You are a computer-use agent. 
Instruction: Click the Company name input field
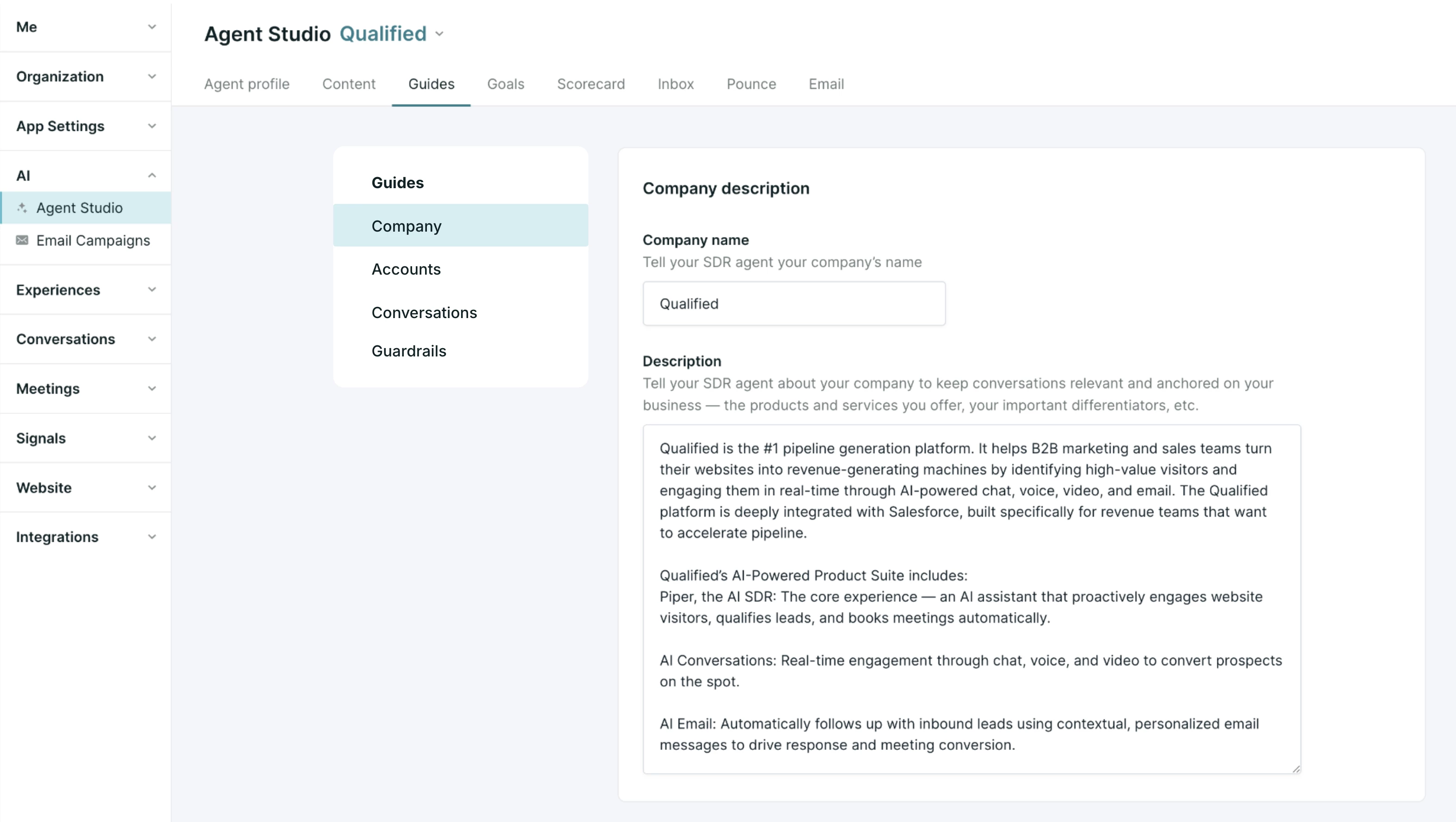tap(794, 303)
